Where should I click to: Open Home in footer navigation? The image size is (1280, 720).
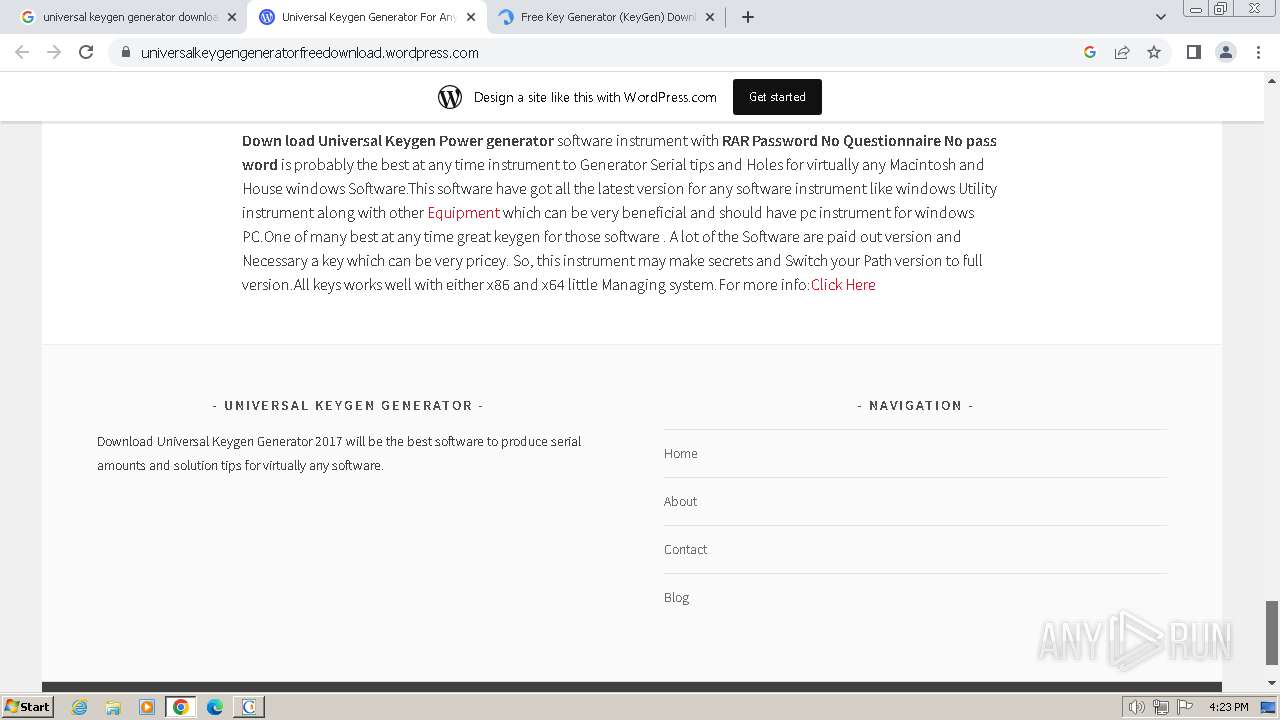coord(681,453)
